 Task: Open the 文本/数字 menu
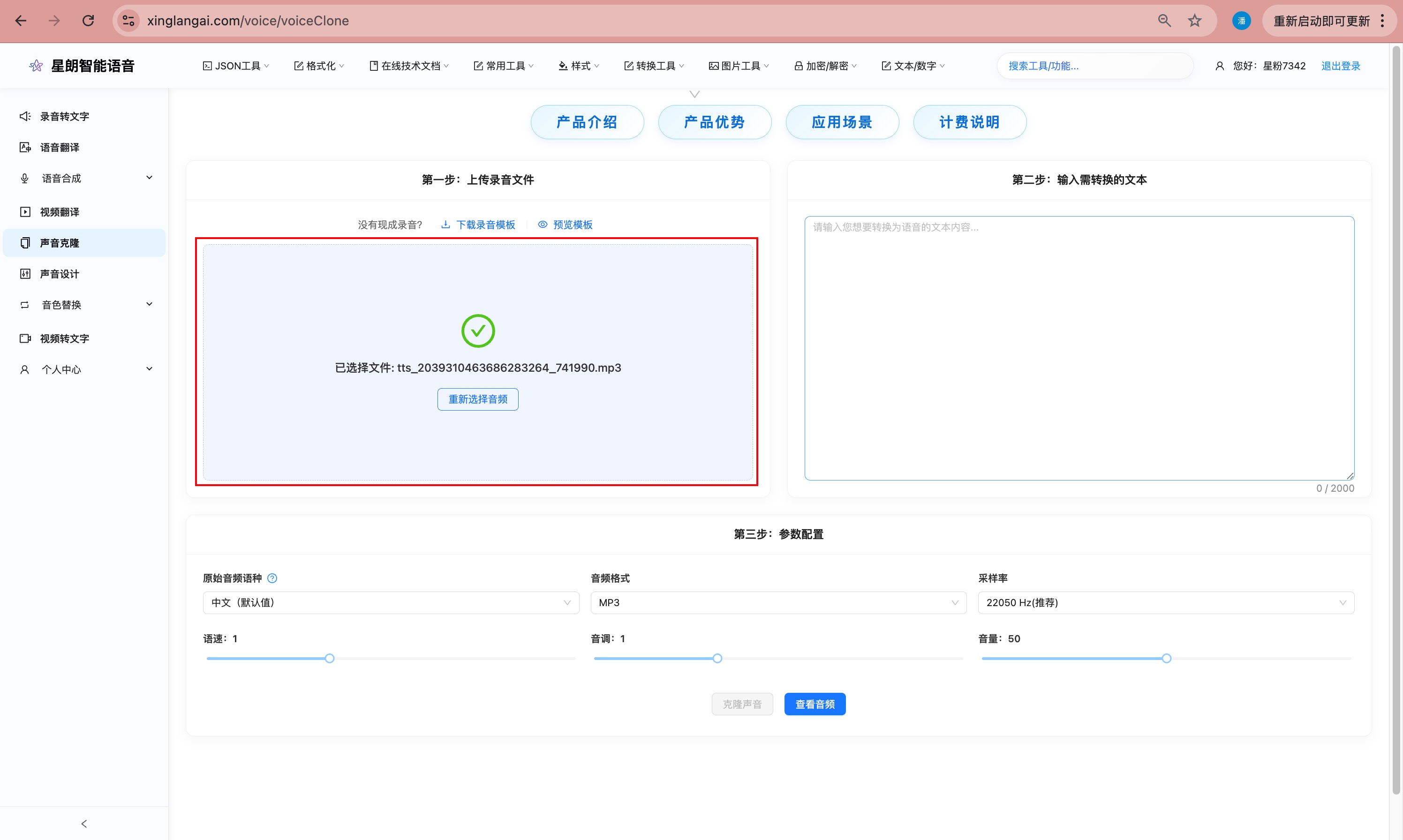click(913, 66)
